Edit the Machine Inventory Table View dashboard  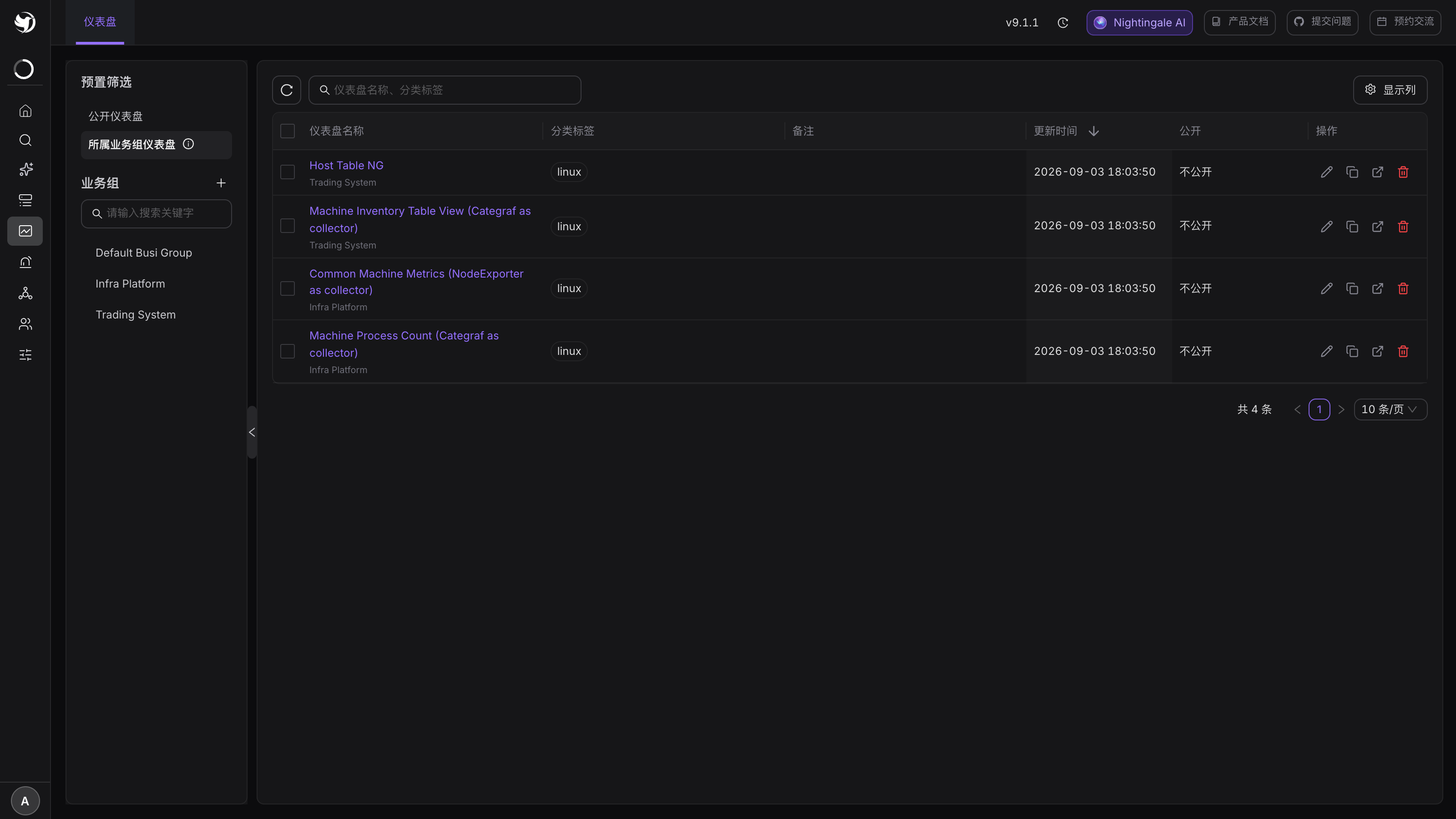[x=1327, y=227]
